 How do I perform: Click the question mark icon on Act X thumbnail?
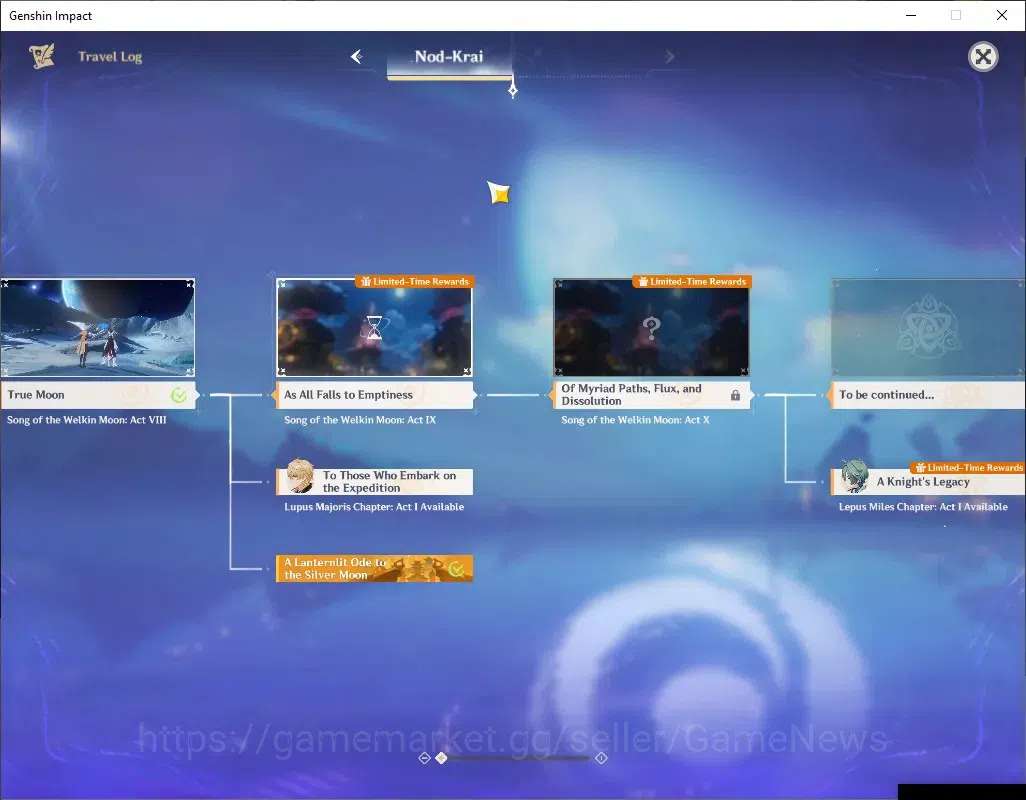click(x=651, y=327)
